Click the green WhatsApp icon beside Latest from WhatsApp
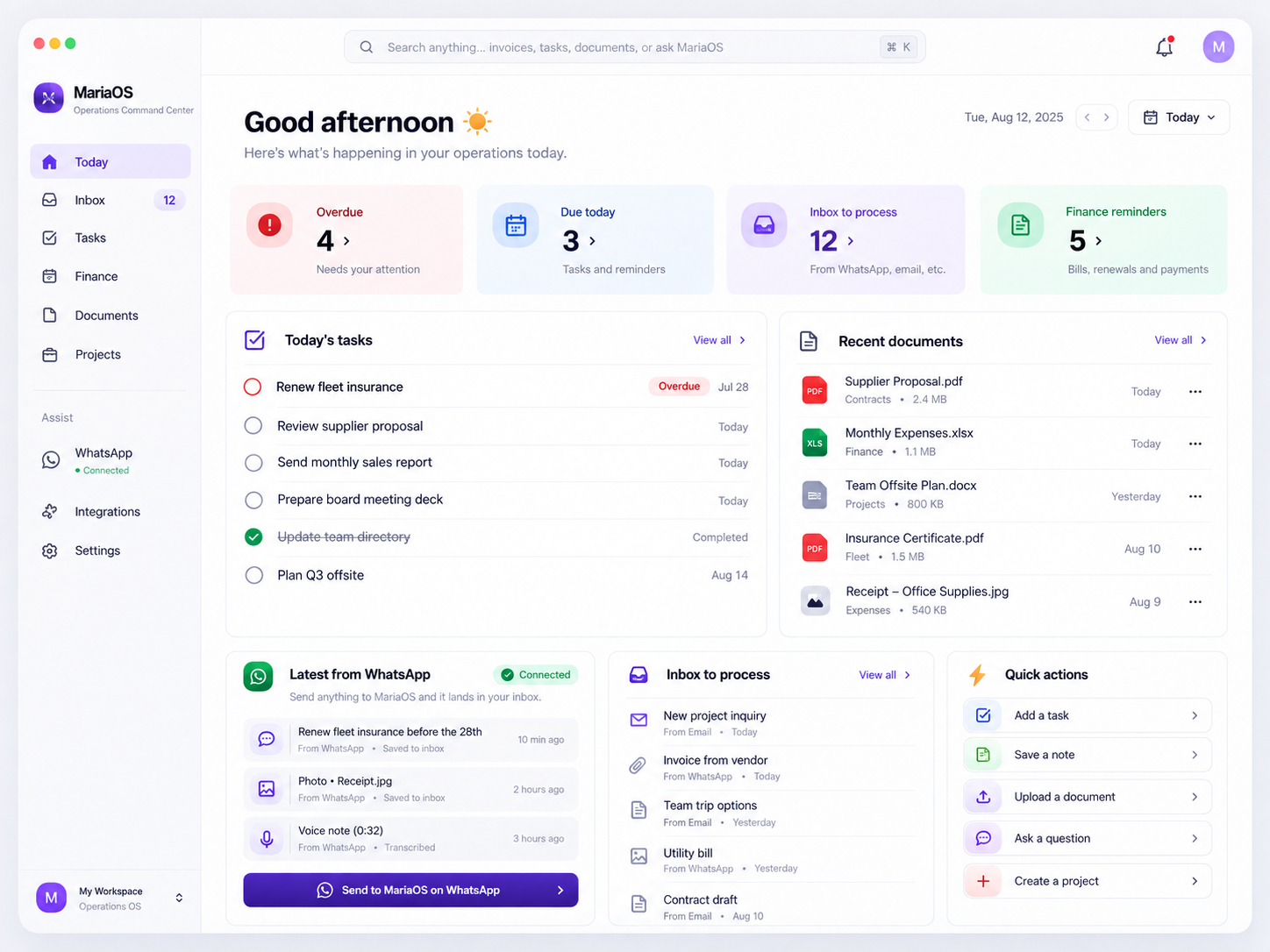 [x=258, y=676]
